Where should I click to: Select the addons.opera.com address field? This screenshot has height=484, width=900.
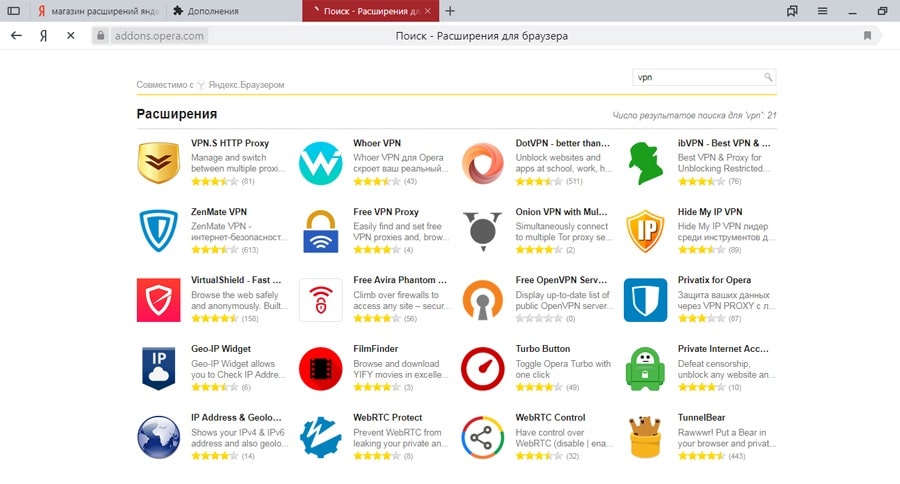pyautogui.click(x=159, y=36)
